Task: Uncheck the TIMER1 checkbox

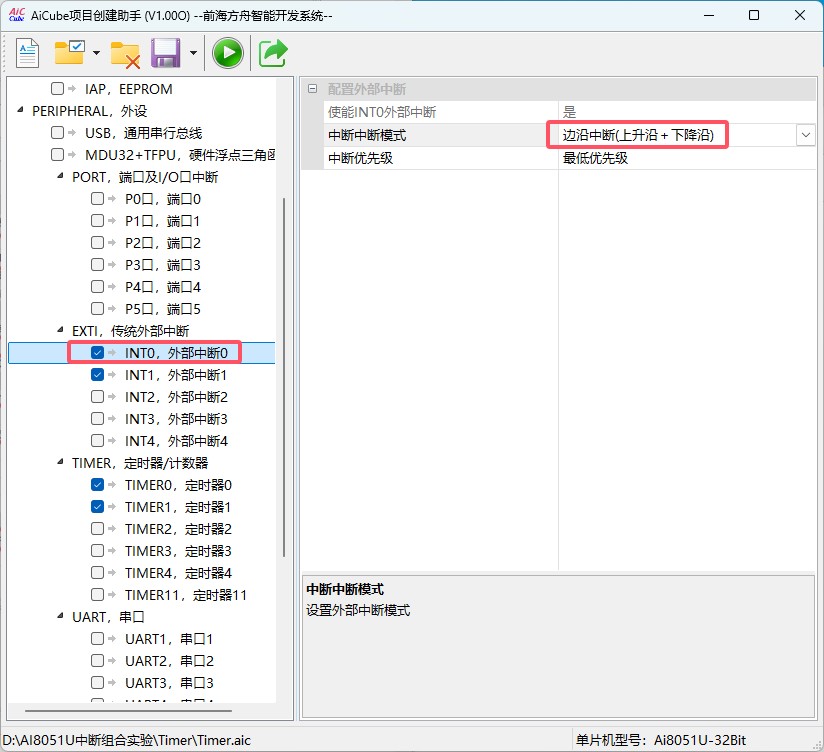Action: 97,506
